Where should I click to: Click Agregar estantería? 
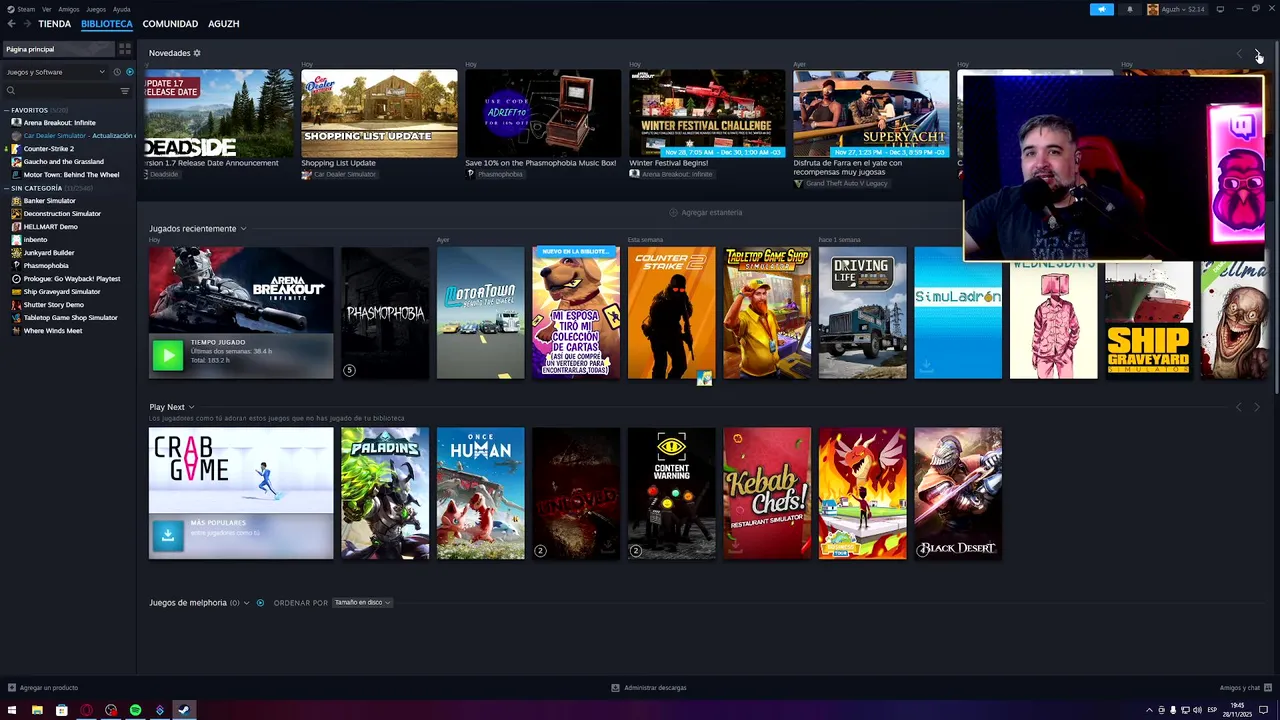click(x=706, y=213)
